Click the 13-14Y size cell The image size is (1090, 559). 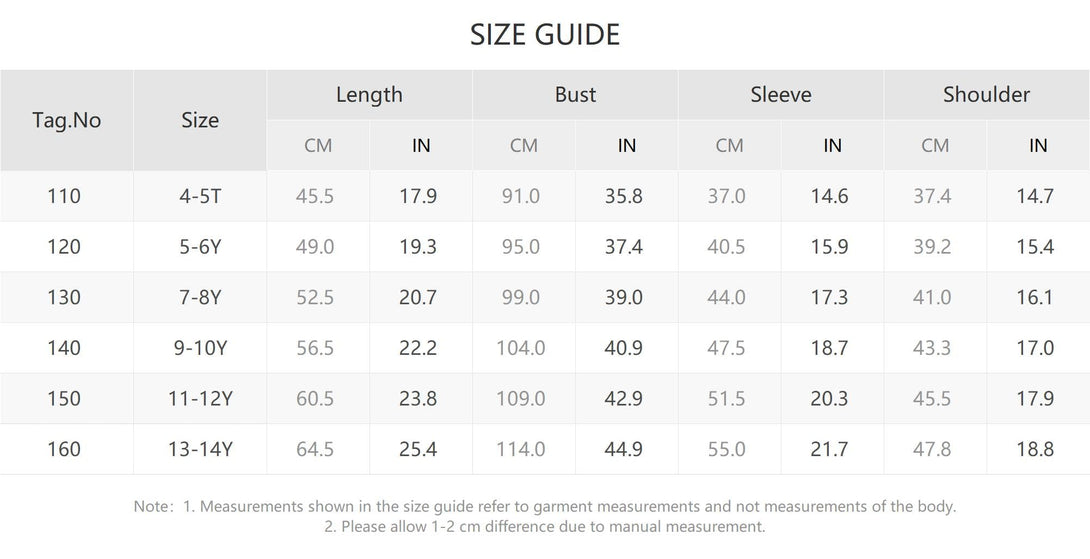[x=200, y=450]
